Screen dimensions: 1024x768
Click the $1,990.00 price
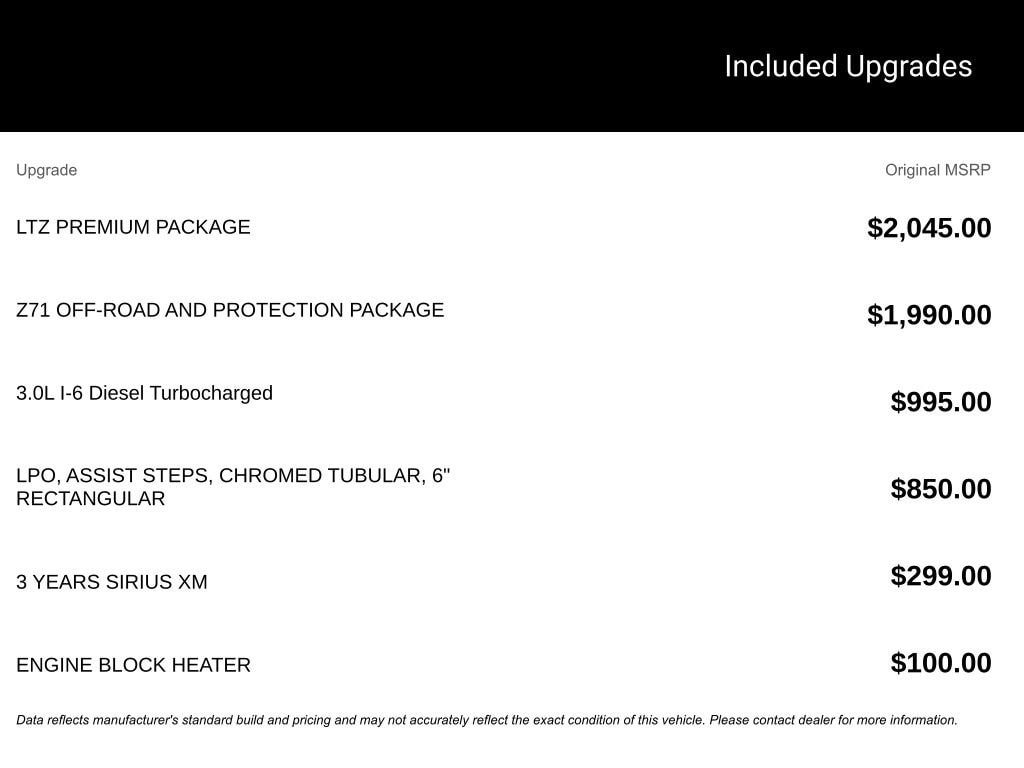coord(929,315)
